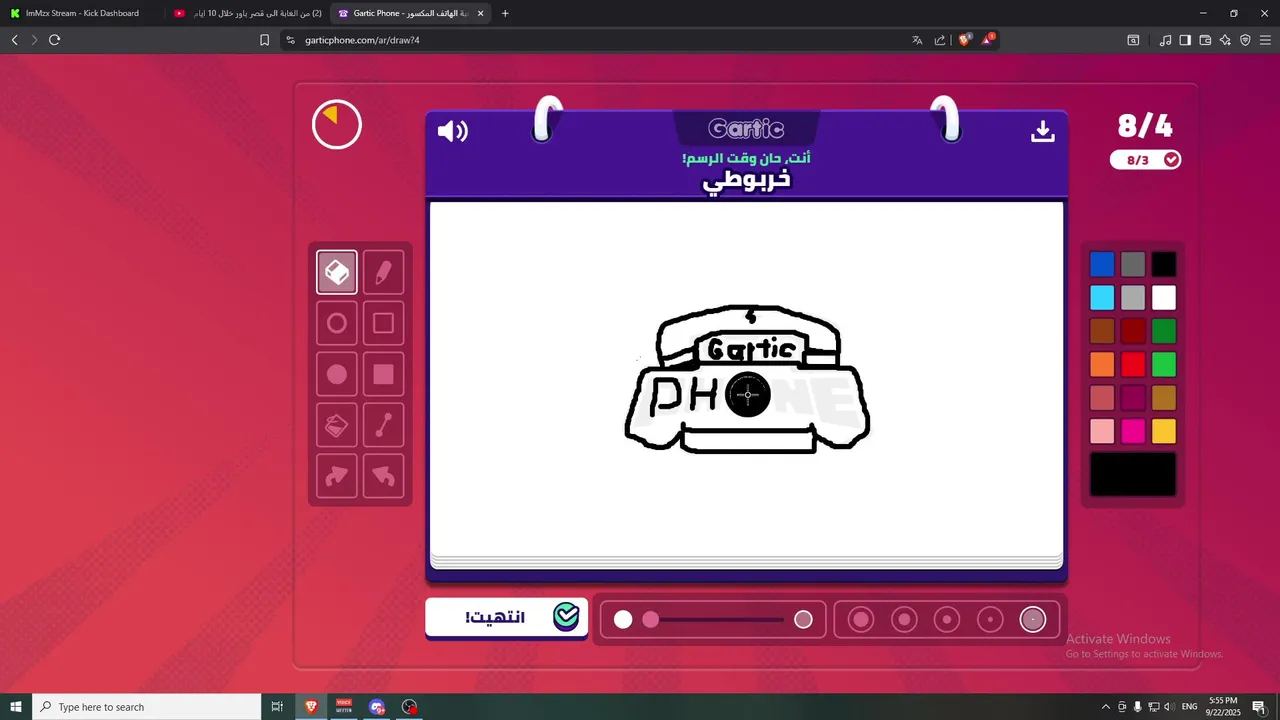The image size is (1280, 720).
Task: Select the thinnest brush size option
Action: tap(1033, 620)
